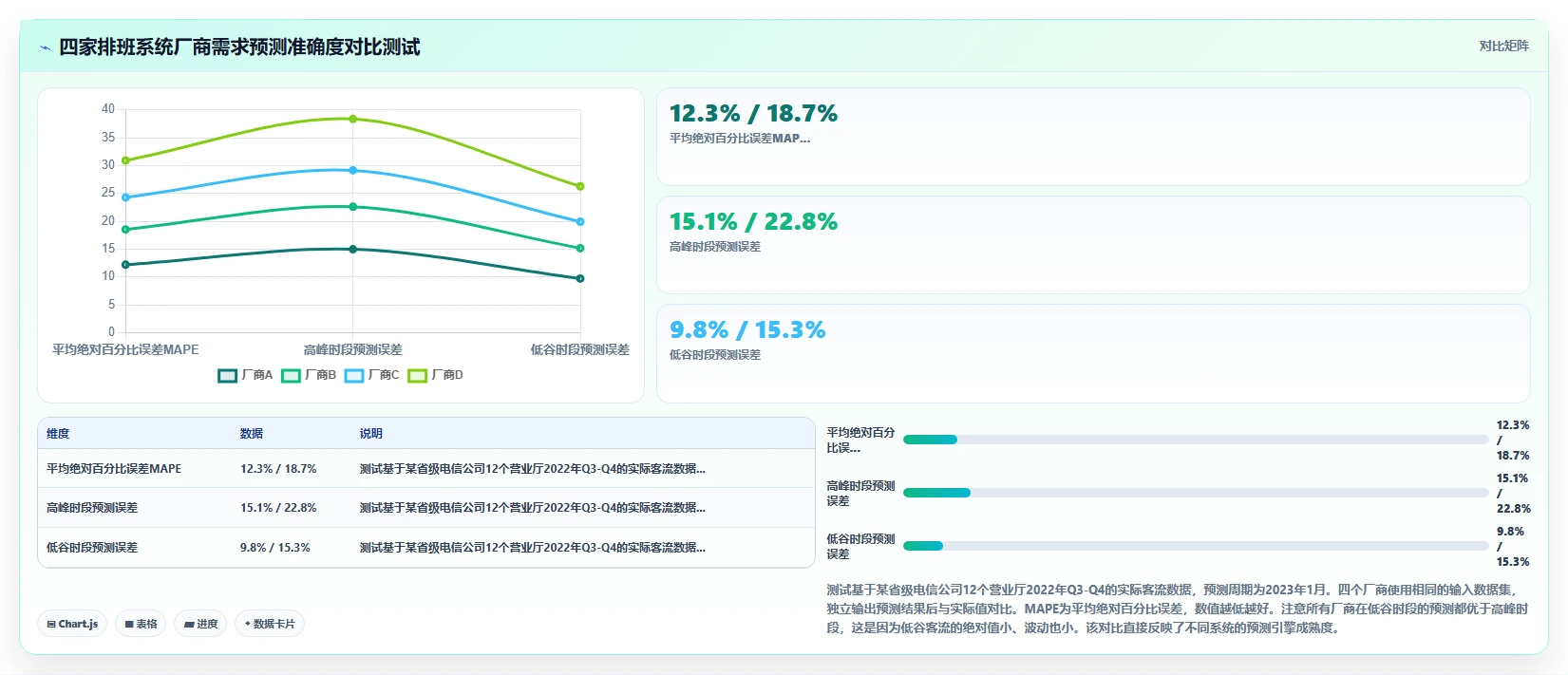Viewport: 1568px width, 675px height.
Task: Click 厂商D legend color box
Action: point(417,376)
